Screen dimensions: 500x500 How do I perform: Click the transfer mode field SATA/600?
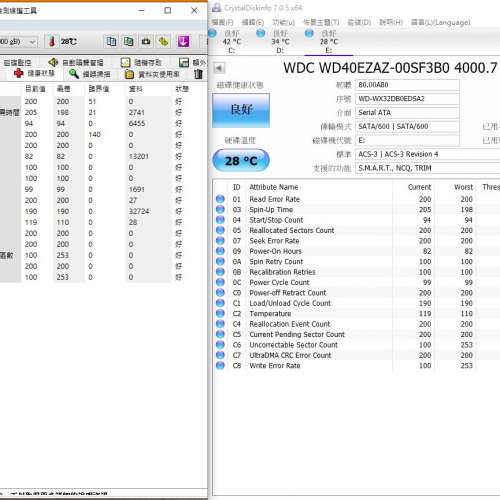(407, 127)
